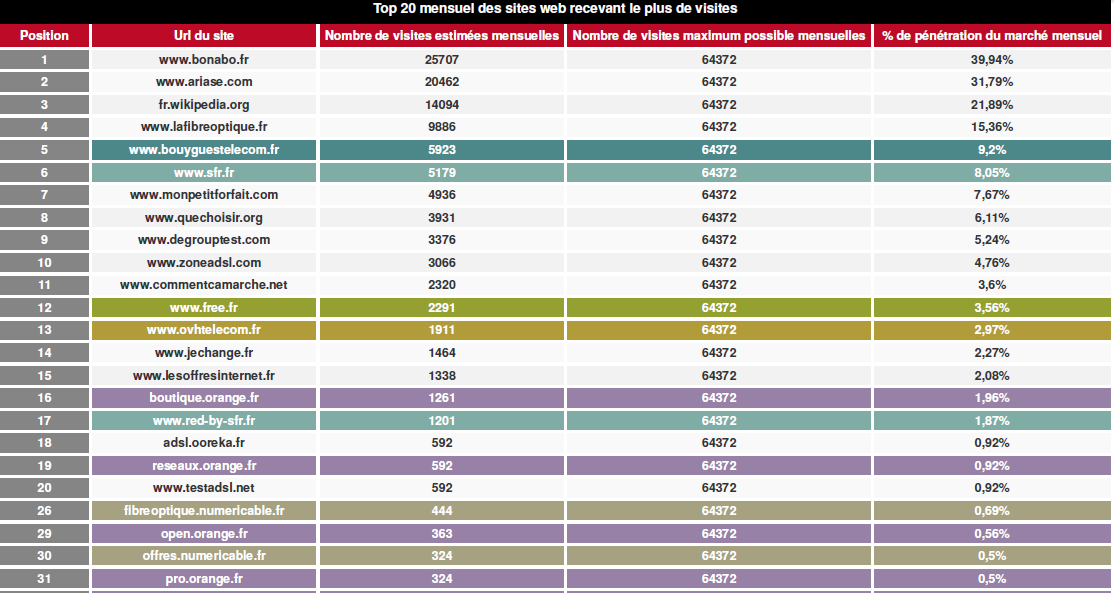
Task: Select the offres.numericable.fr cell
Action: 204,555
